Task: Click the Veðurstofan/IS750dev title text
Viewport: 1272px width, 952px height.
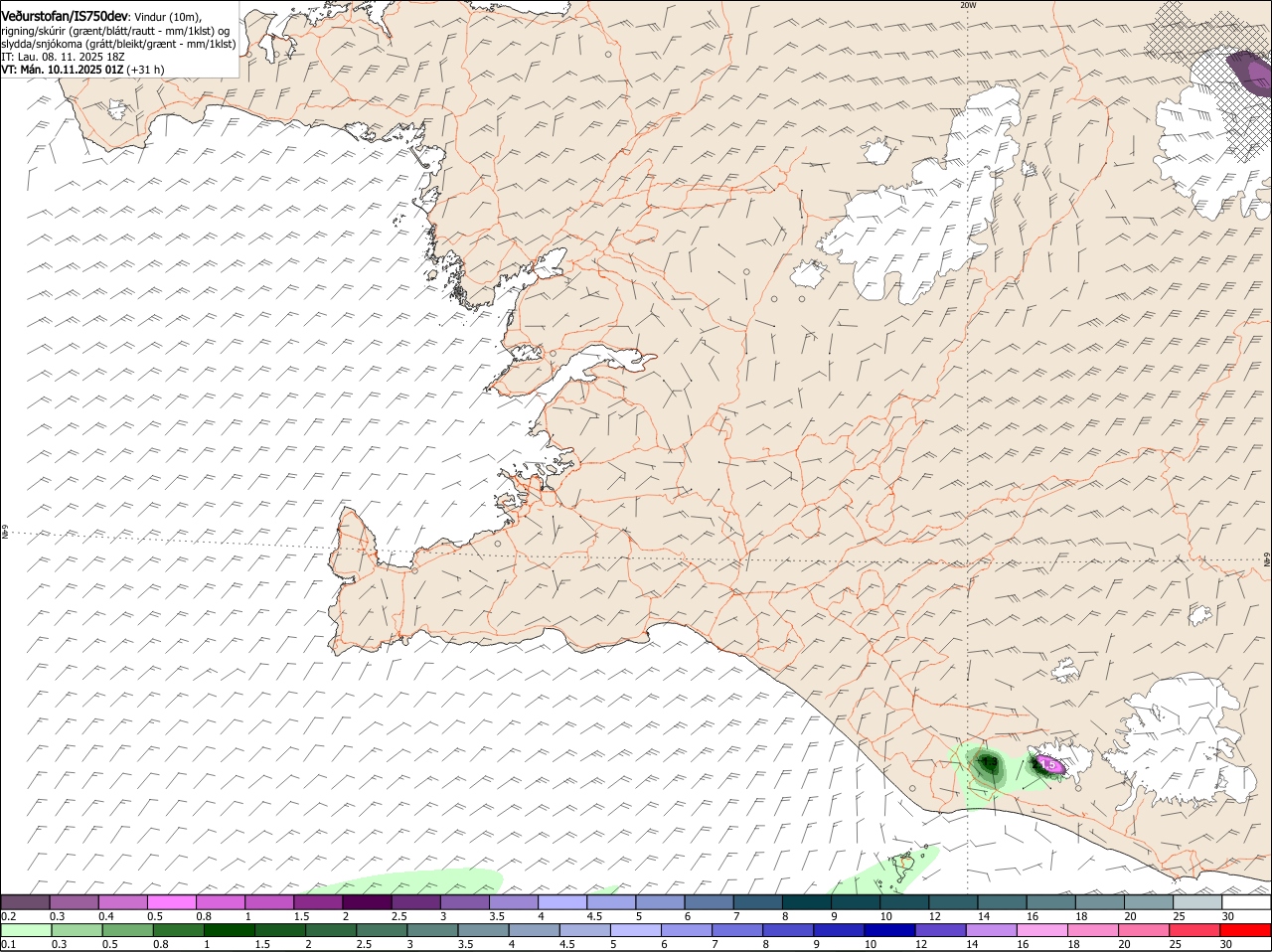Action: click(64, 17)
